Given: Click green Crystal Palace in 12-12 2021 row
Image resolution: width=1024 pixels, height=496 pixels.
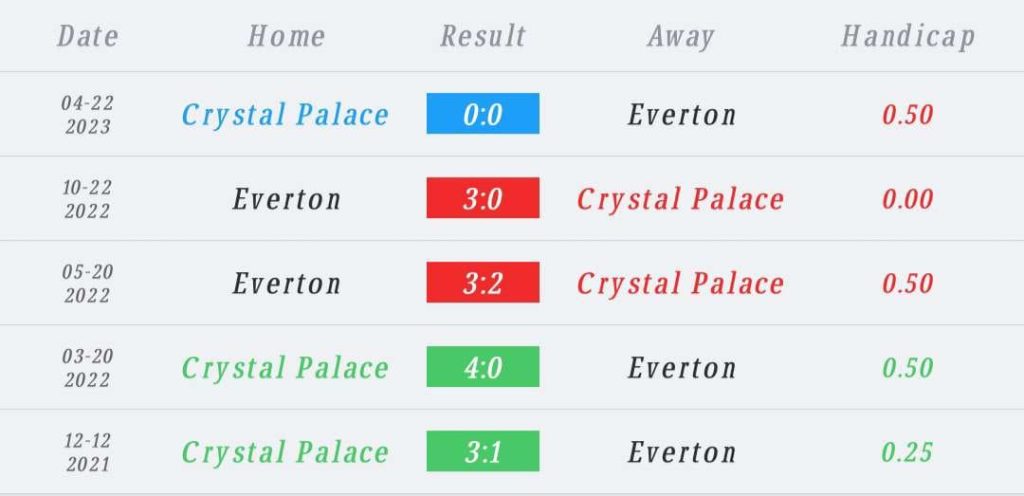Looking at the screenshot, I should [x=285, y=452].
